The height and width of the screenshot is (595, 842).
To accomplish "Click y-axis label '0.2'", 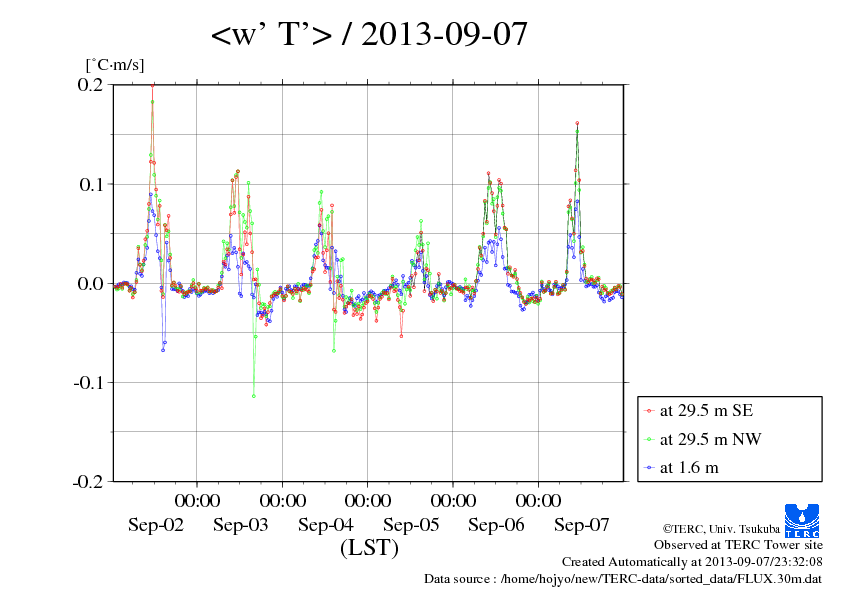I will click(90, 84).
